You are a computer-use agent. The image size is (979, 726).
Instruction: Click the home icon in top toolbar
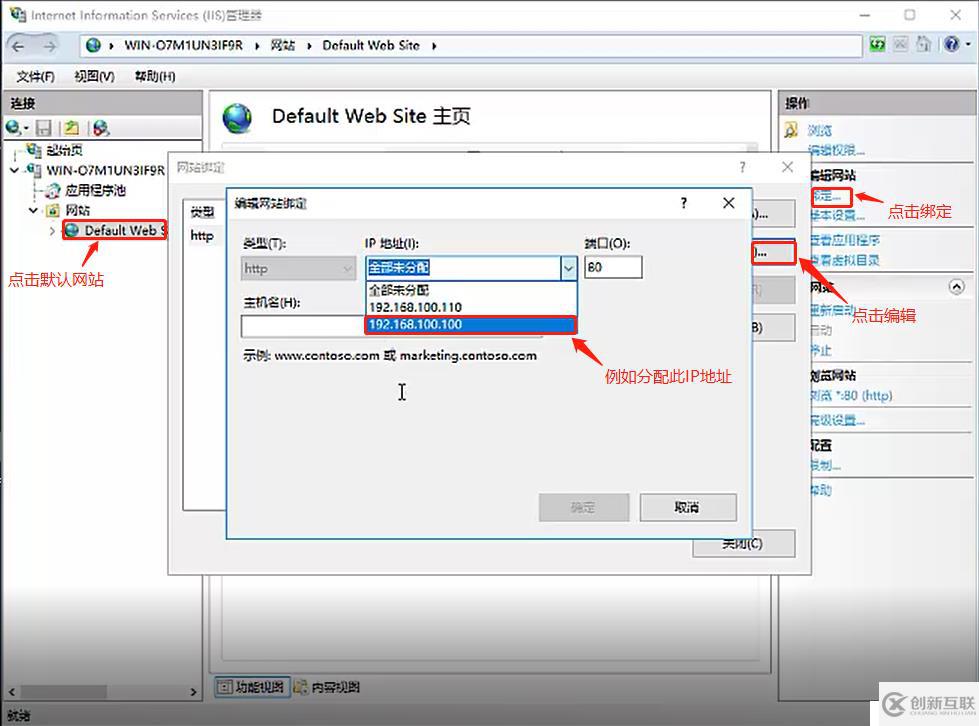pos(923,44)
